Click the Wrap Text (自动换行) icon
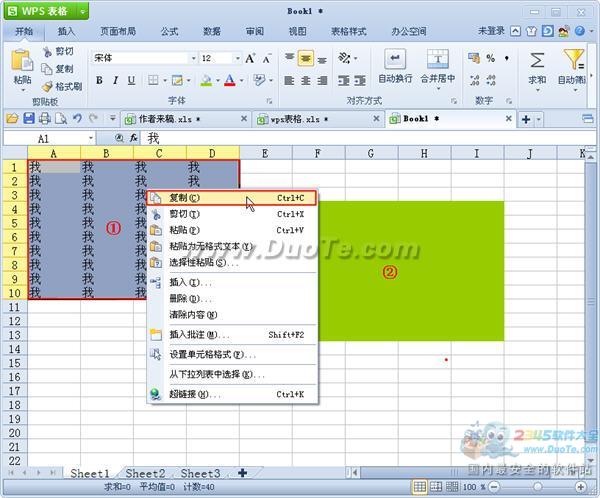Viewport: 600px width, 498px height. pyautogui.click(x=395, y=59)
